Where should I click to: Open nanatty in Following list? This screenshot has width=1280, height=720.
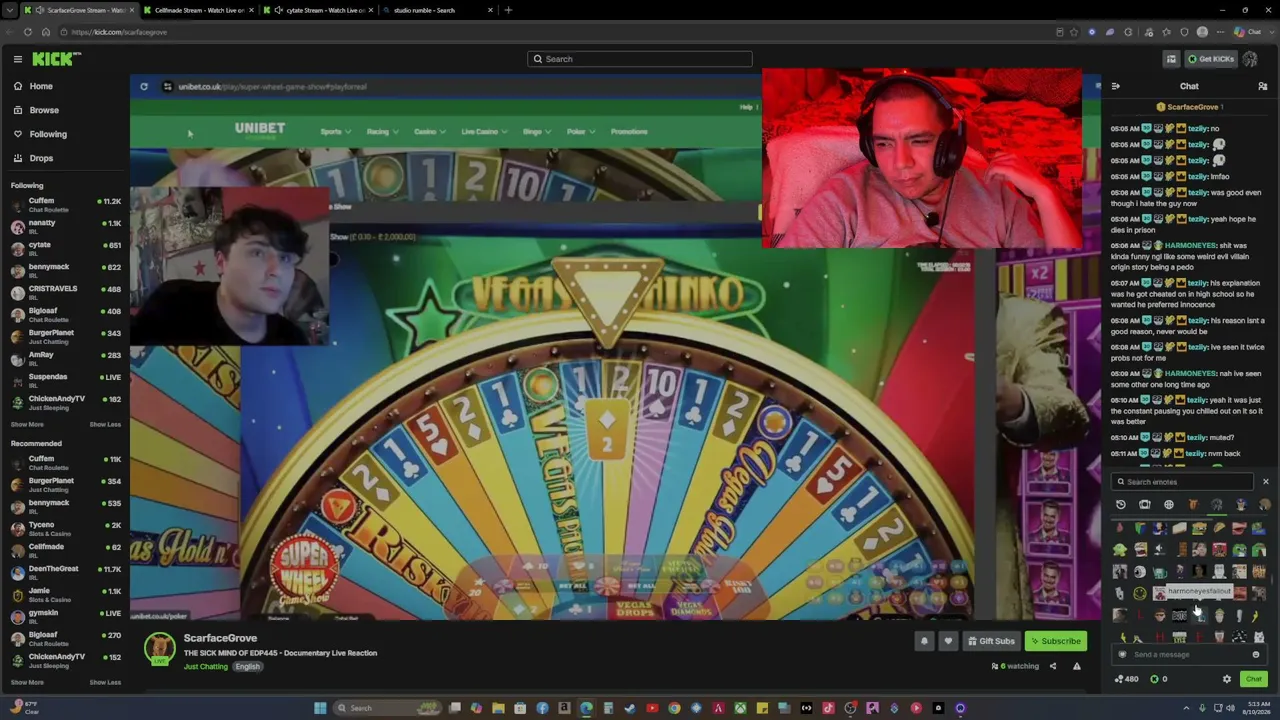point(66,227)
